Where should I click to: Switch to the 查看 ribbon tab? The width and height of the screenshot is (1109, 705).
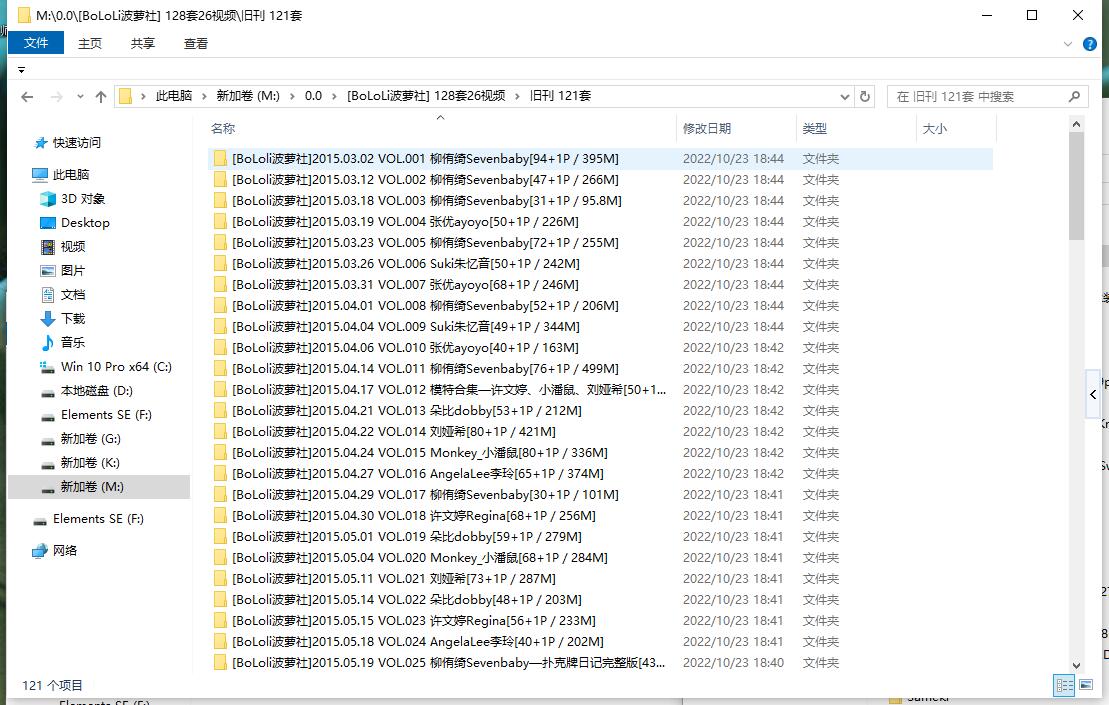(196, 43)
